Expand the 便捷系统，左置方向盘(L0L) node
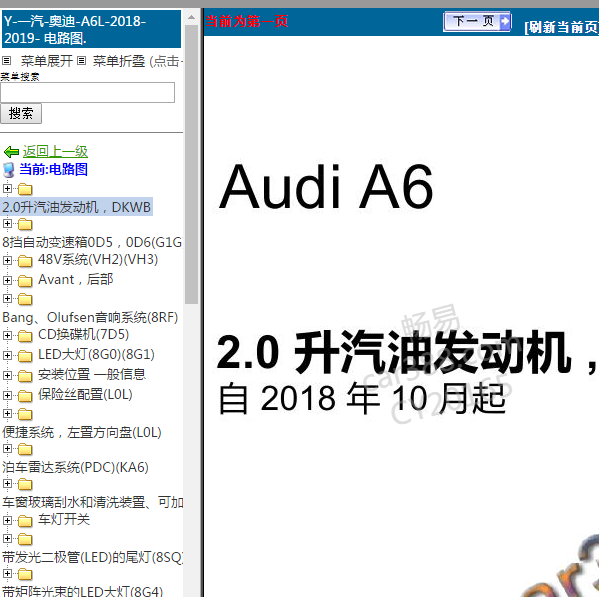The width and height of the screenshot is (599, 597). pos(7,413)
